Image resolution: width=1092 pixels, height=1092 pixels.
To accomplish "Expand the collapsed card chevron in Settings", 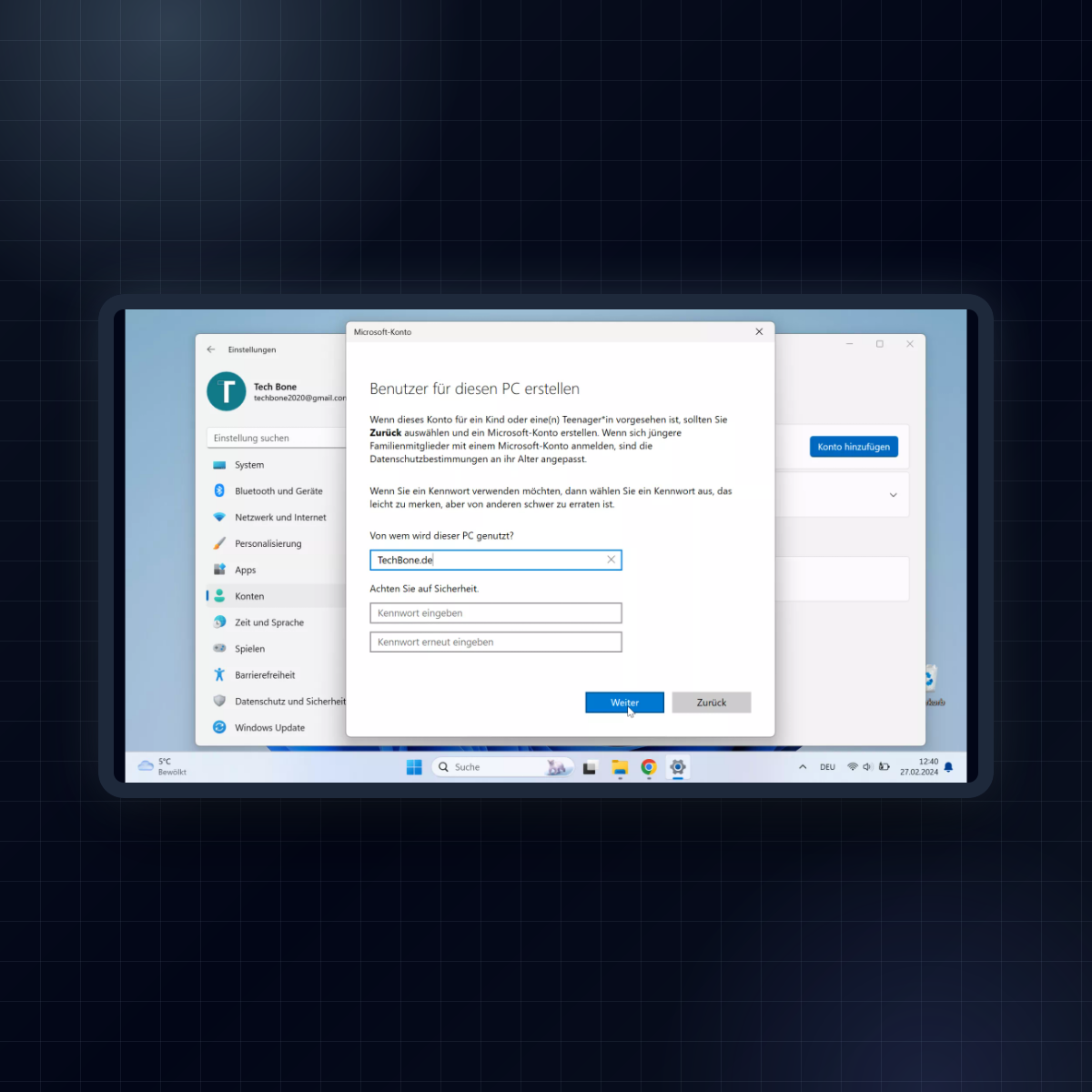I will (x=894, y=495).
